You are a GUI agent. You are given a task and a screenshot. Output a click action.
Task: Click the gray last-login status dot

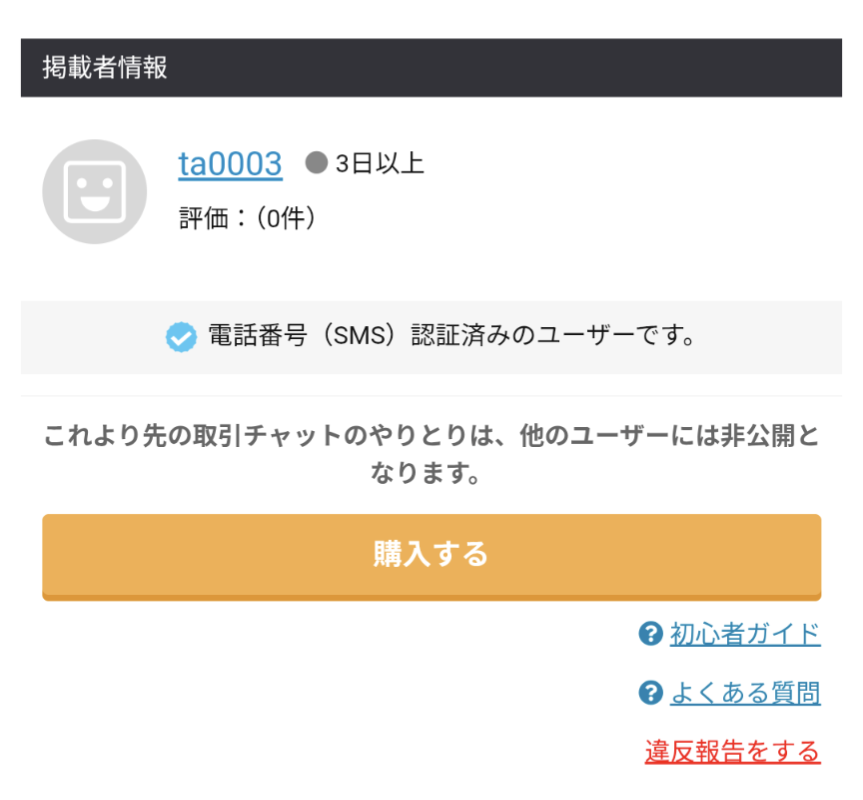tap(316, 163)
